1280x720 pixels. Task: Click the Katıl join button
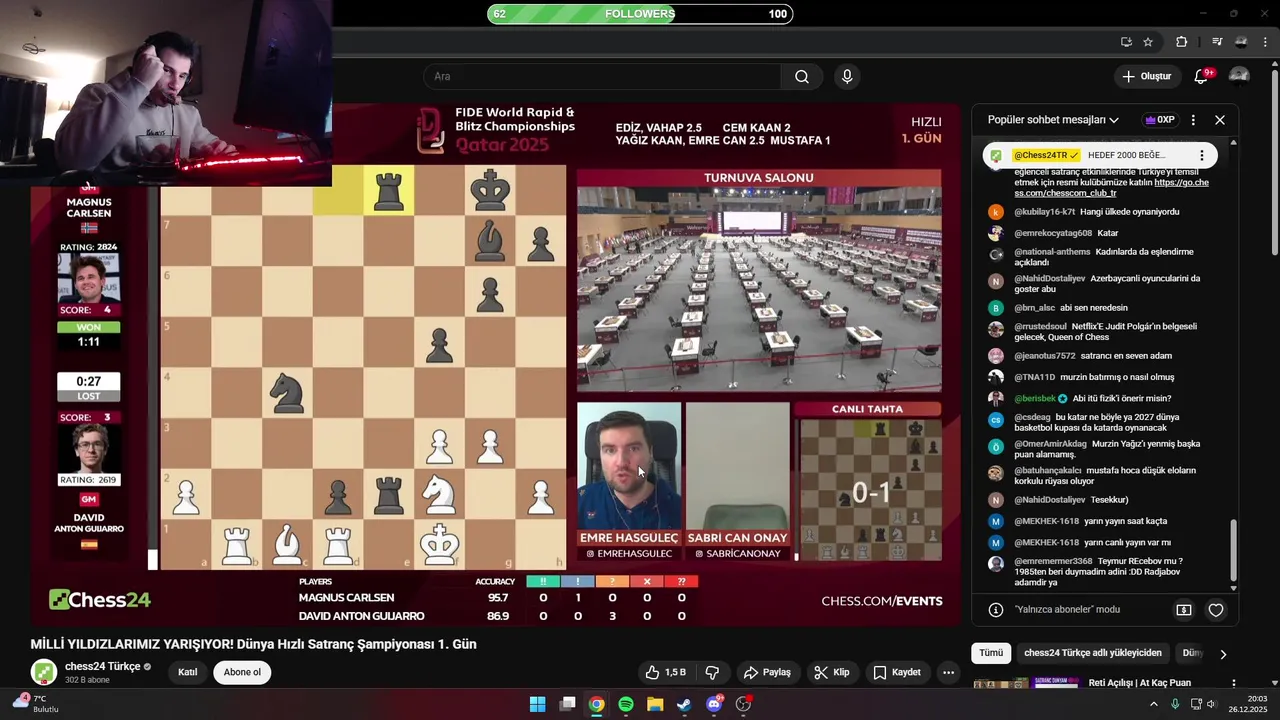click(x=188, y=672)
